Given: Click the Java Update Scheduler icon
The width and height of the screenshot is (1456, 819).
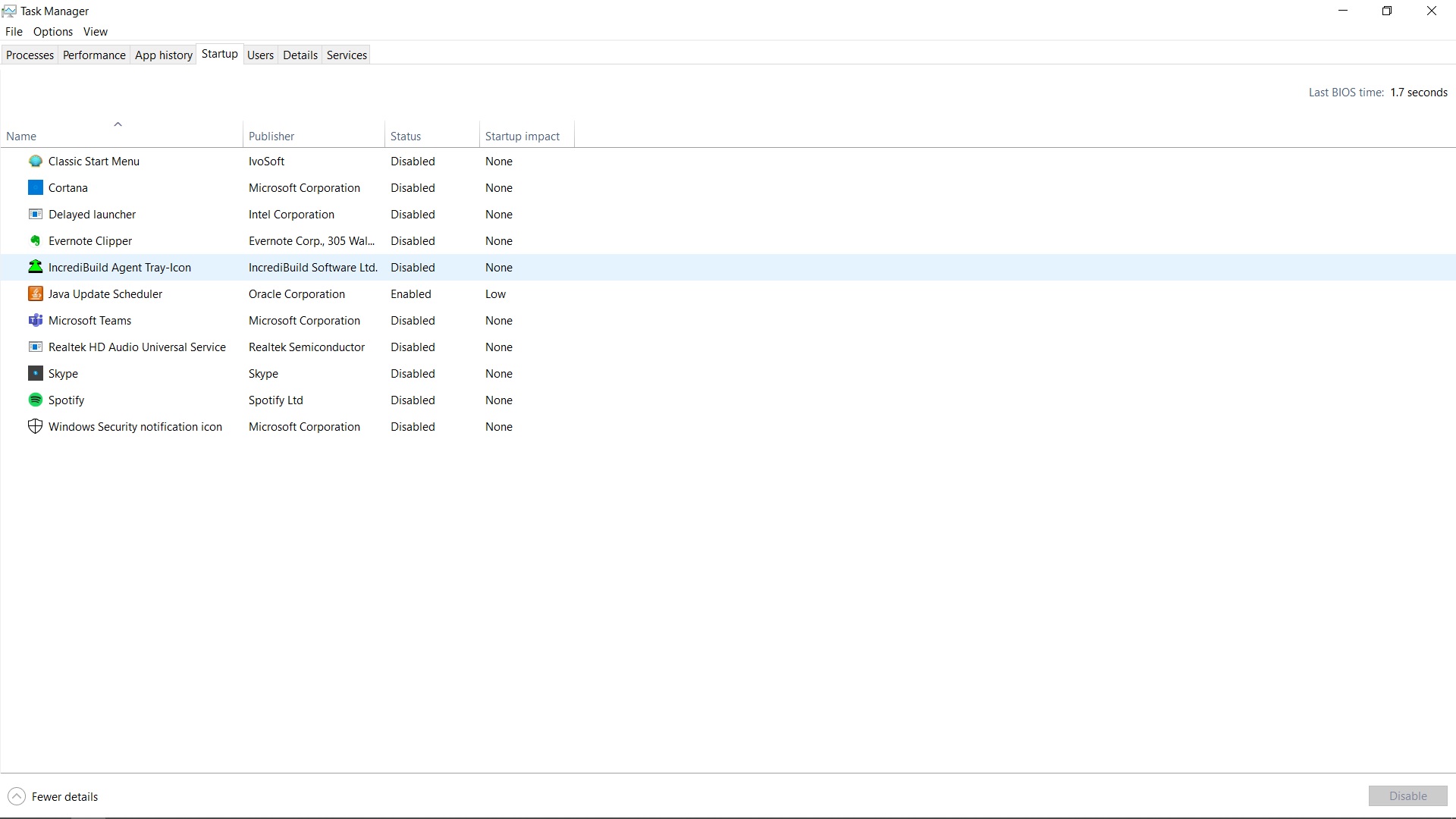Looking at the screenshot, I should [x=36, y=293].
